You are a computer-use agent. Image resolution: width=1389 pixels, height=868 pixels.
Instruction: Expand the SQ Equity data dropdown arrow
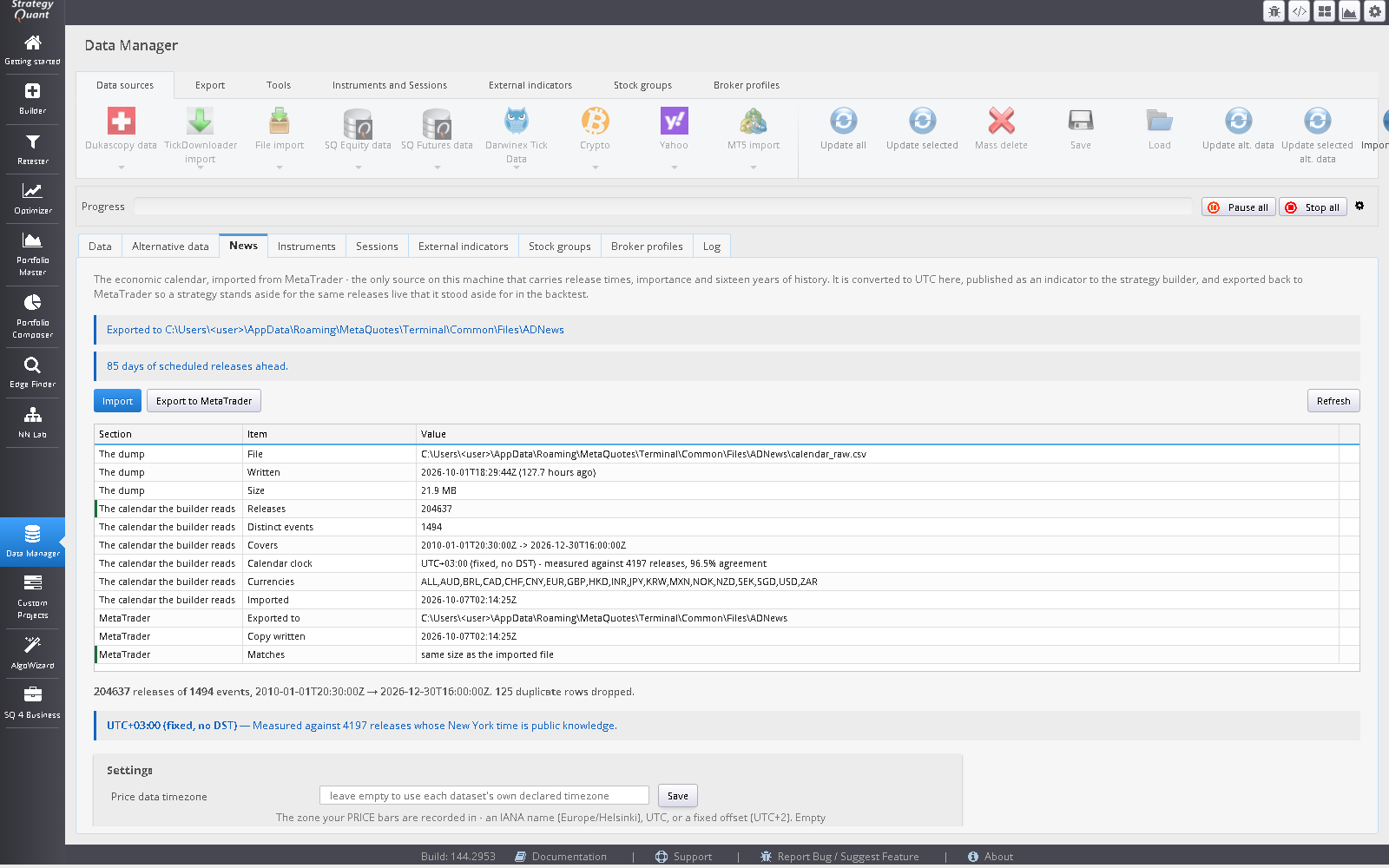[x=359, y=168]
